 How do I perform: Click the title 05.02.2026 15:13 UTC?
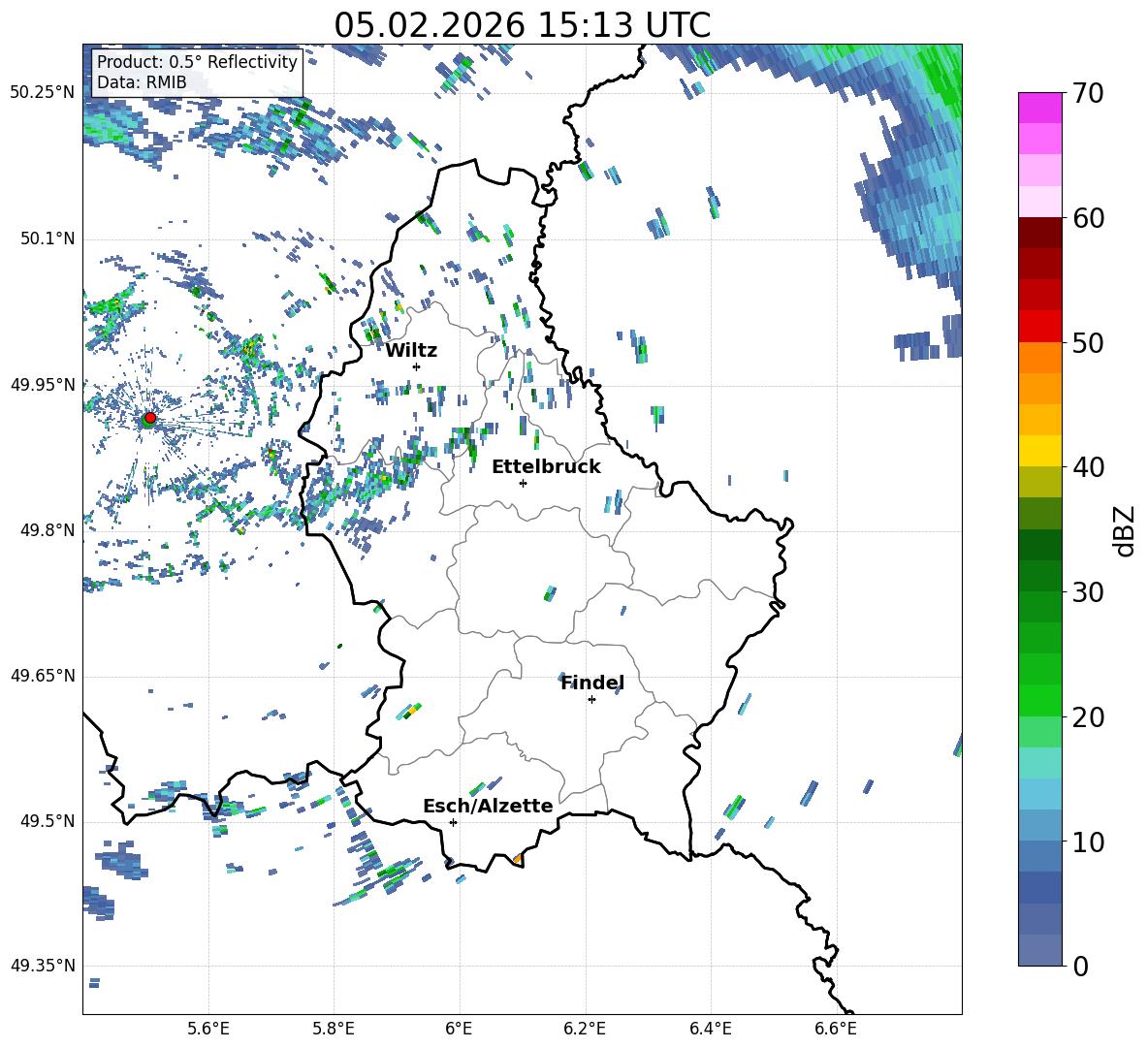tap(522, 25)
